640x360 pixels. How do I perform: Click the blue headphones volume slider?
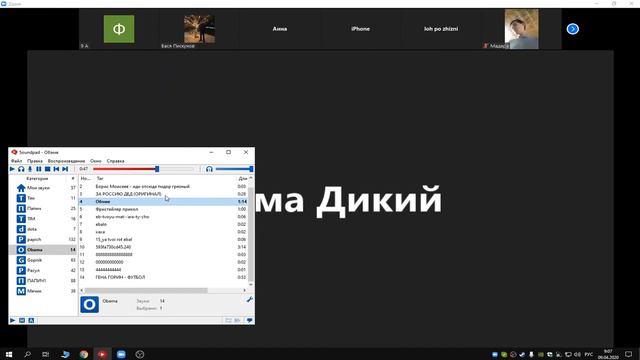[x=234, y=169]
